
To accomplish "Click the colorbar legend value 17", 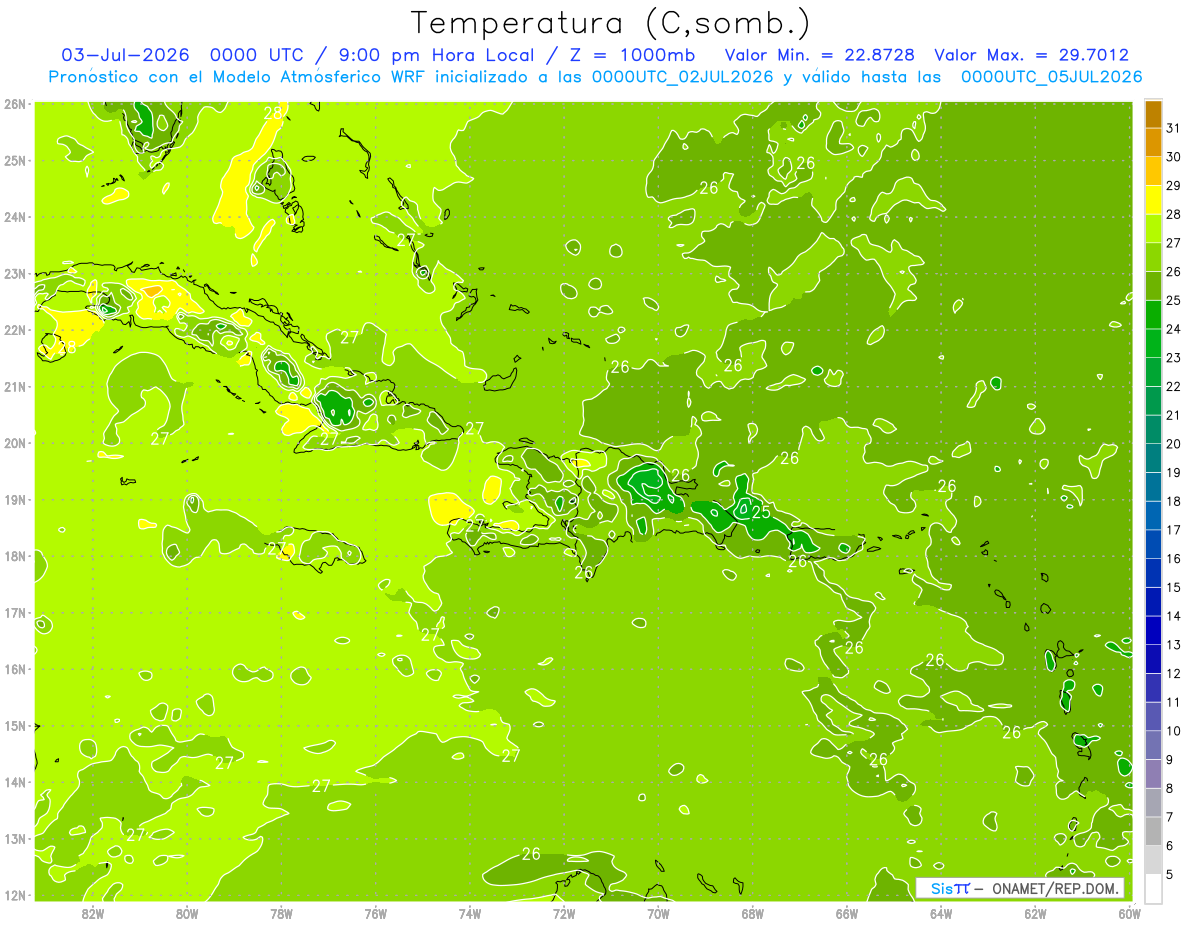I will 1173,530.
